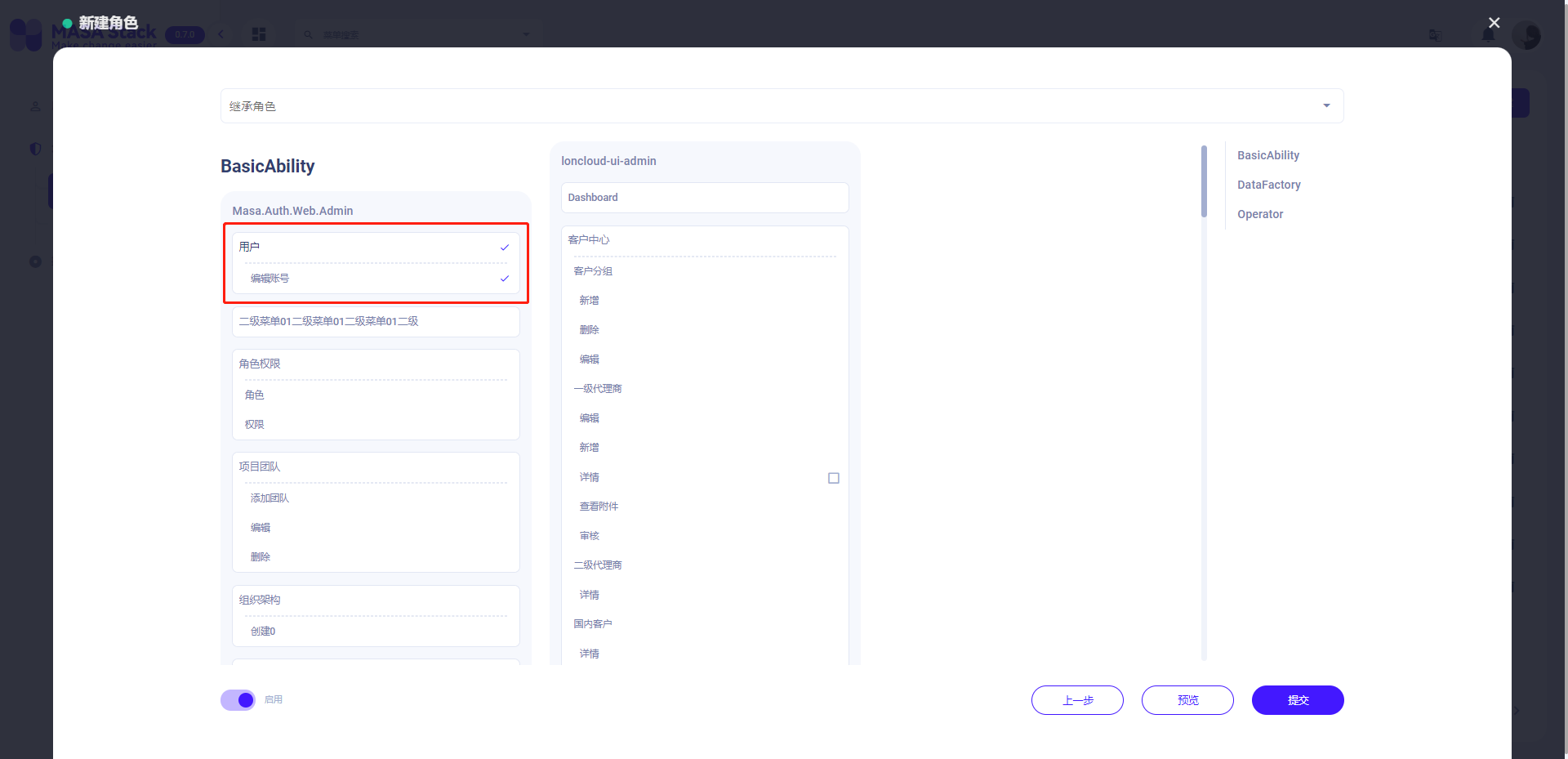This screenshot has width=1568, height=759.
Task: Select the user icon in left sidebar
Action: click(35, 106)
